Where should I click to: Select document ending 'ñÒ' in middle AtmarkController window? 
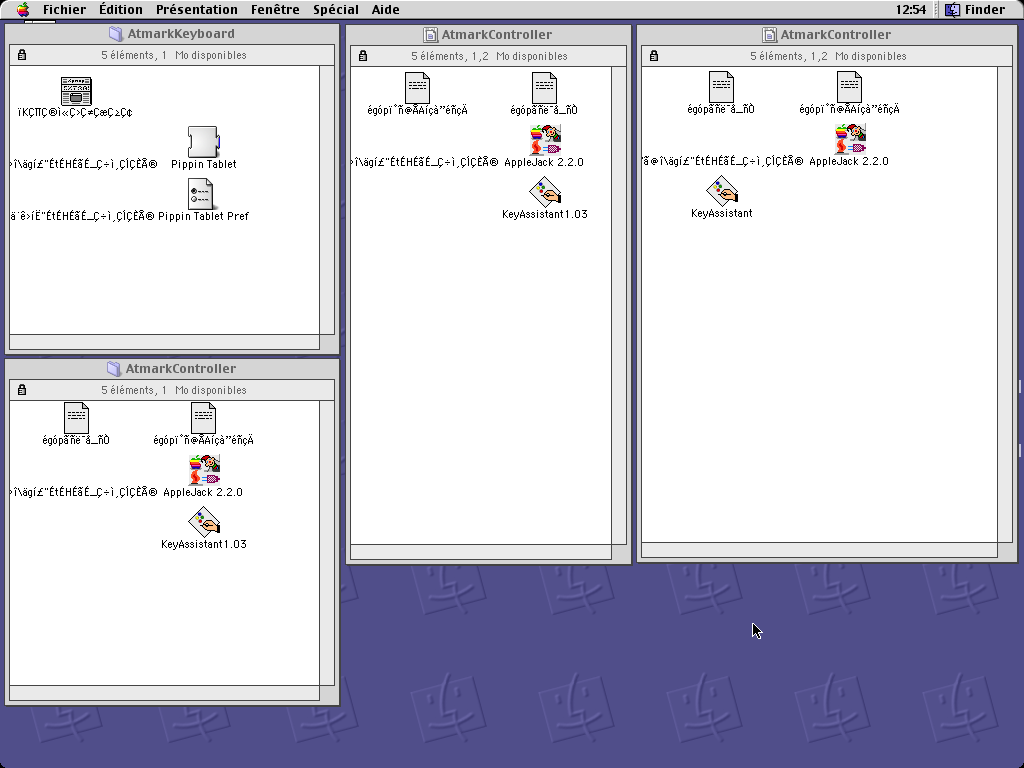pyautogui.click(x=544, y=88)
